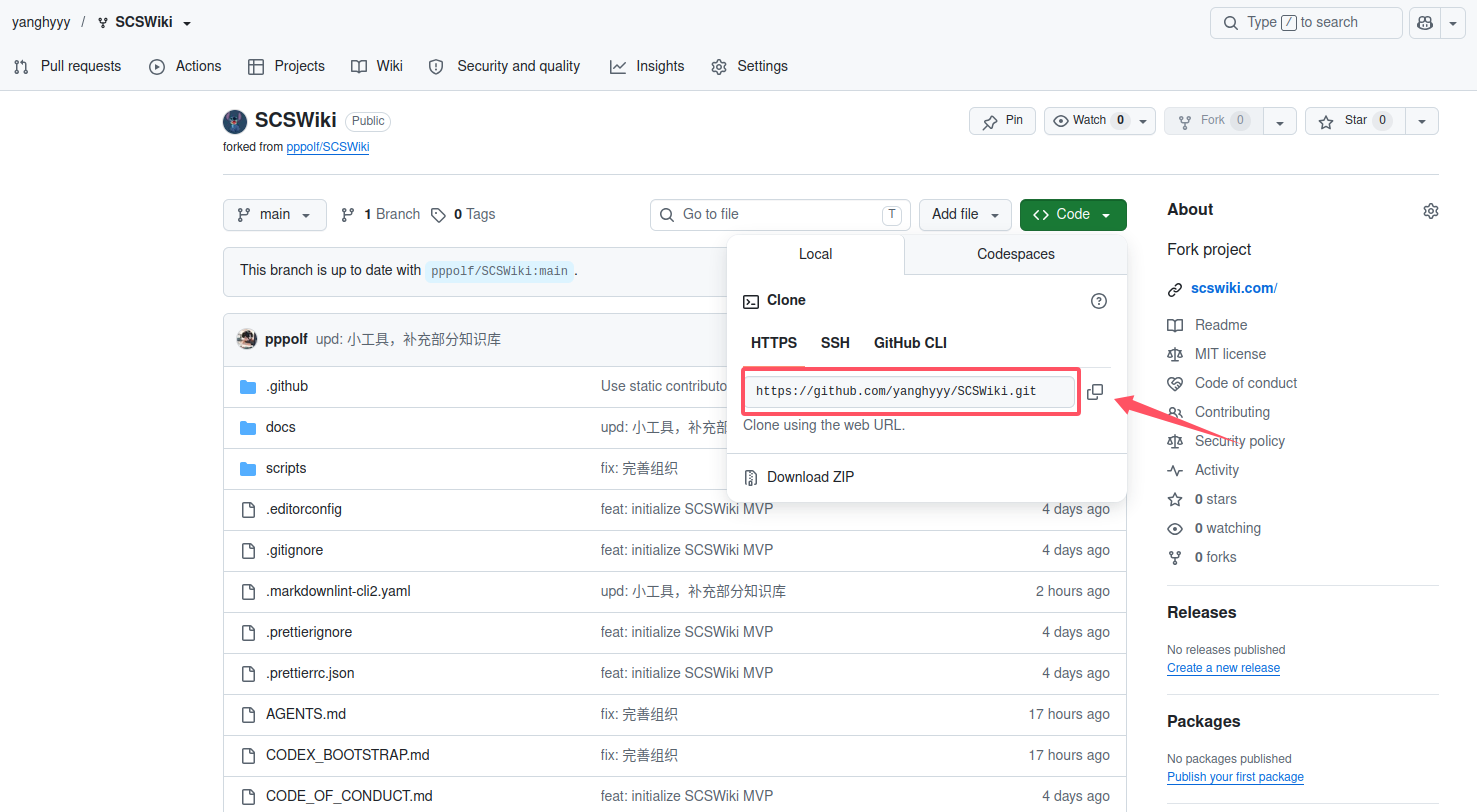Screen dimensions: 1477x812
Task: Open the Insights tab
Action: pyautogui.click(x=647, y=67)
